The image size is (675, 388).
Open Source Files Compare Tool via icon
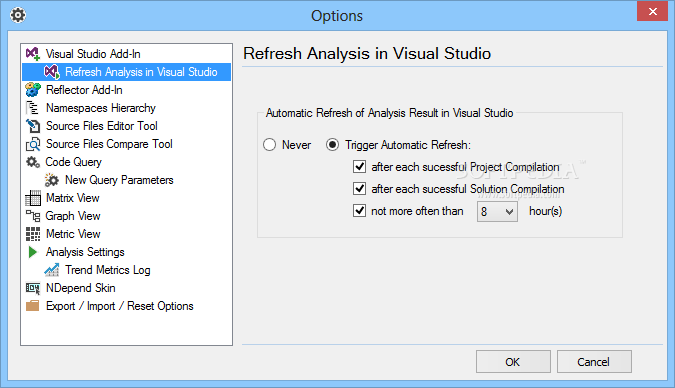tap(33, 144)
